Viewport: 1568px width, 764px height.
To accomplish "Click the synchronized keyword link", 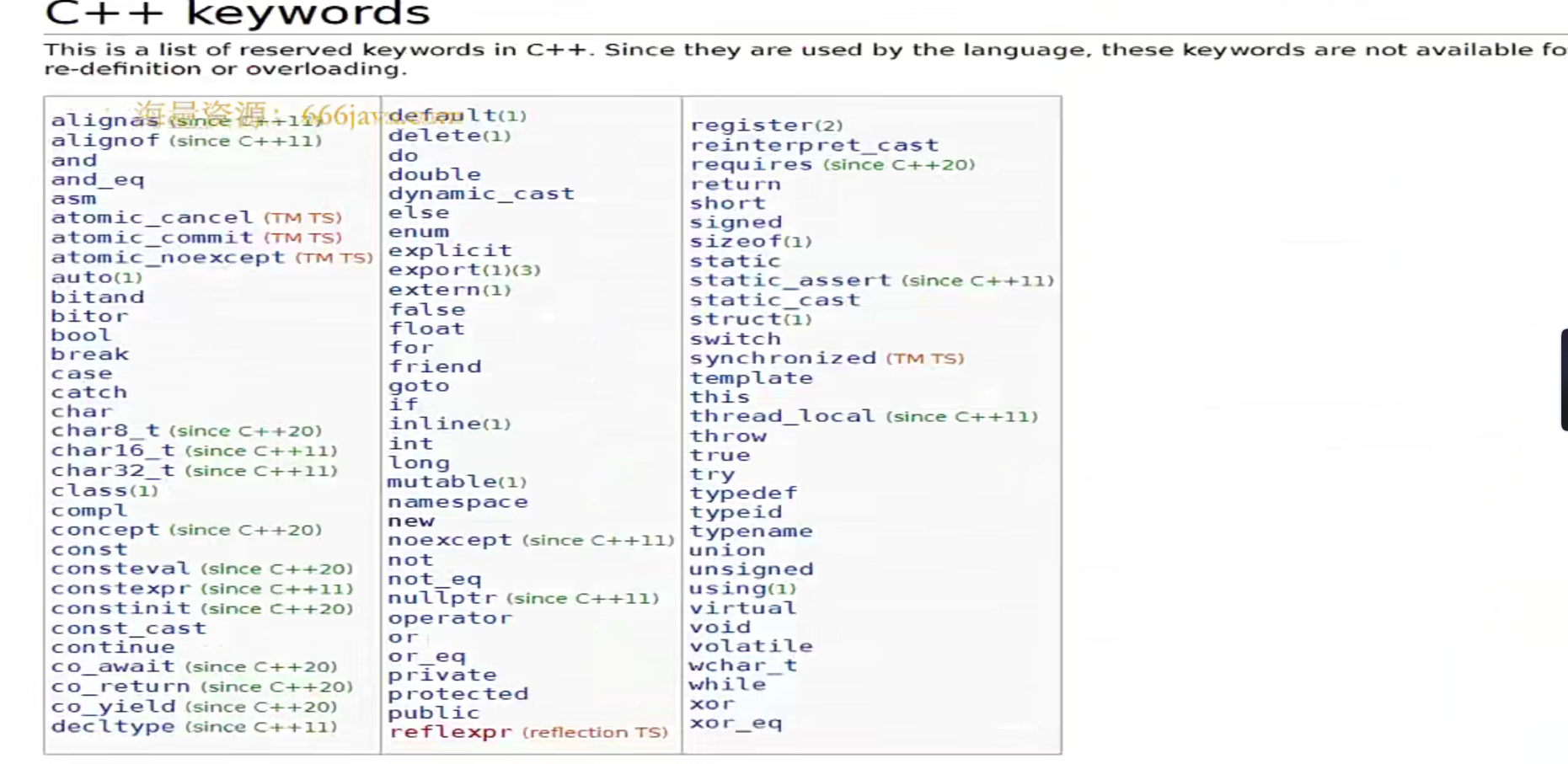I will click(x=783, y=358).
